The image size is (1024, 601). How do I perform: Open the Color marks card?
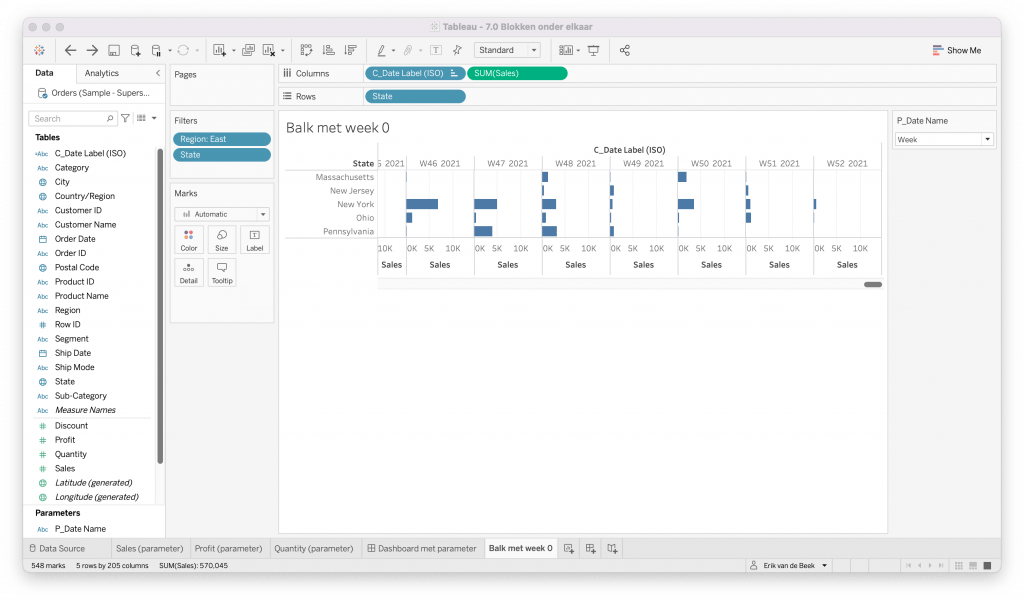click(189, 239)
